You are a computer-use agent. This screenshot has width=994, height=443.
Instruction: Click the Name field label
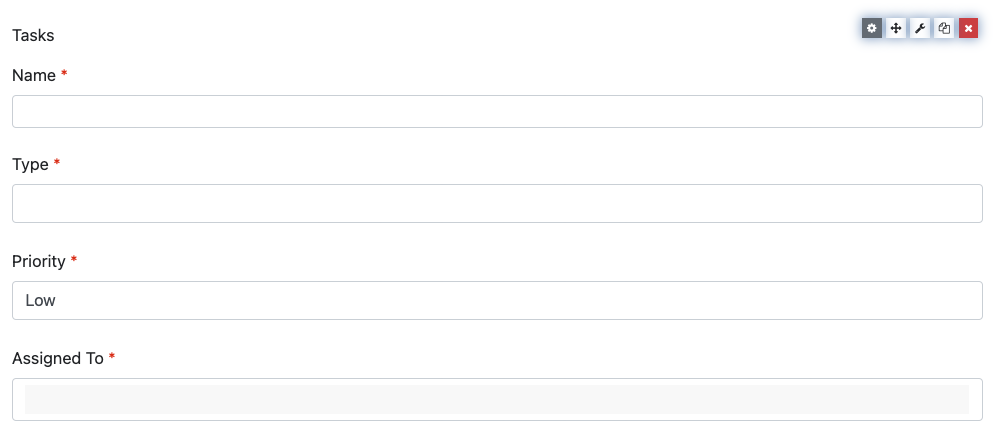pos(33,76)
